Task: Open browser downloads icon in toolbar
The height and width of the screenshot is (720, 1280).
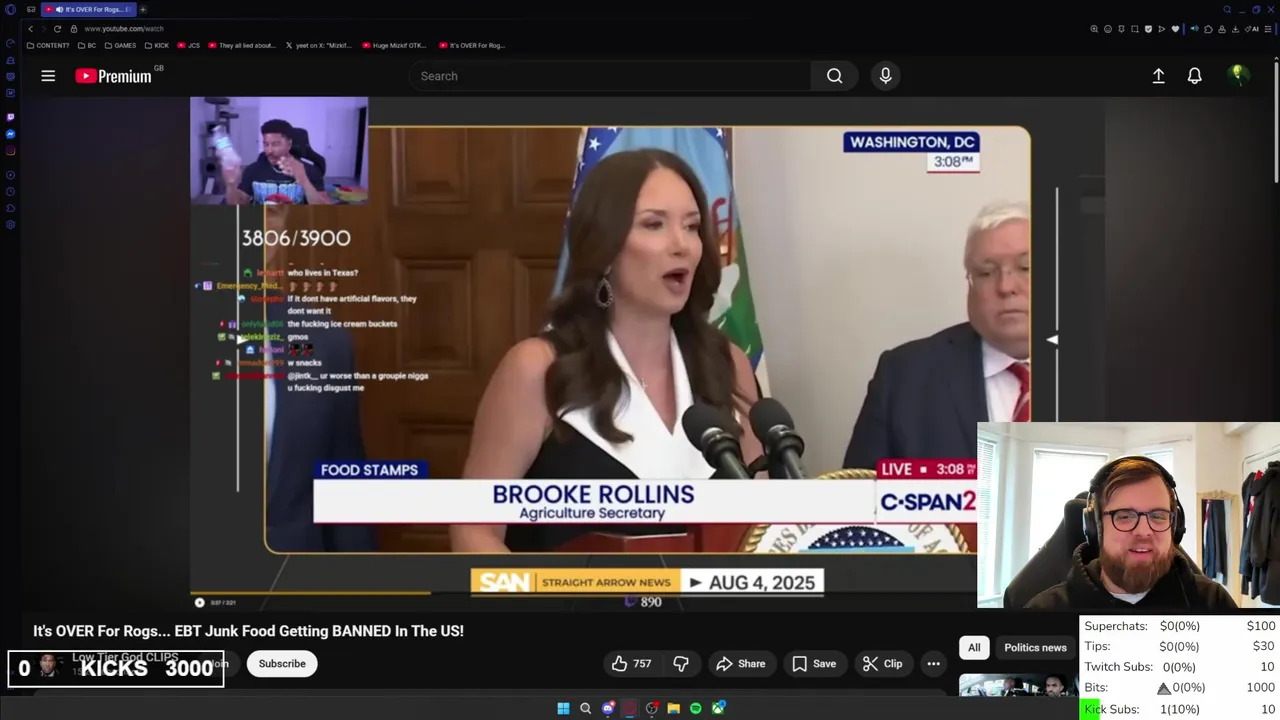Action: (x=1235, y=29)
